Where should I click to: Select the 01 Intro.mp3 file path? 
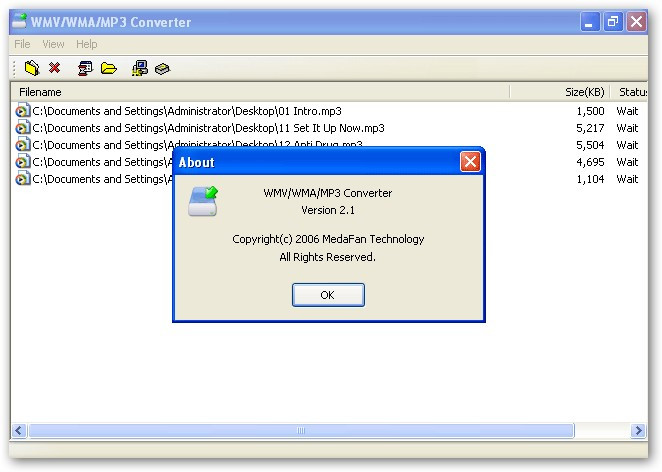(x=187, y=111)
